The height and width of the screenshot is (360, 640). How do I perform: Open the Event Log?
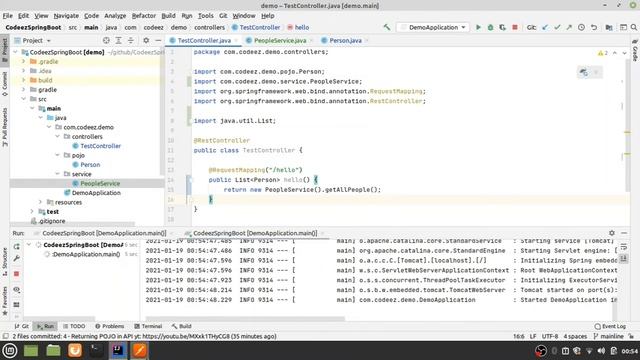pos(610,326)
